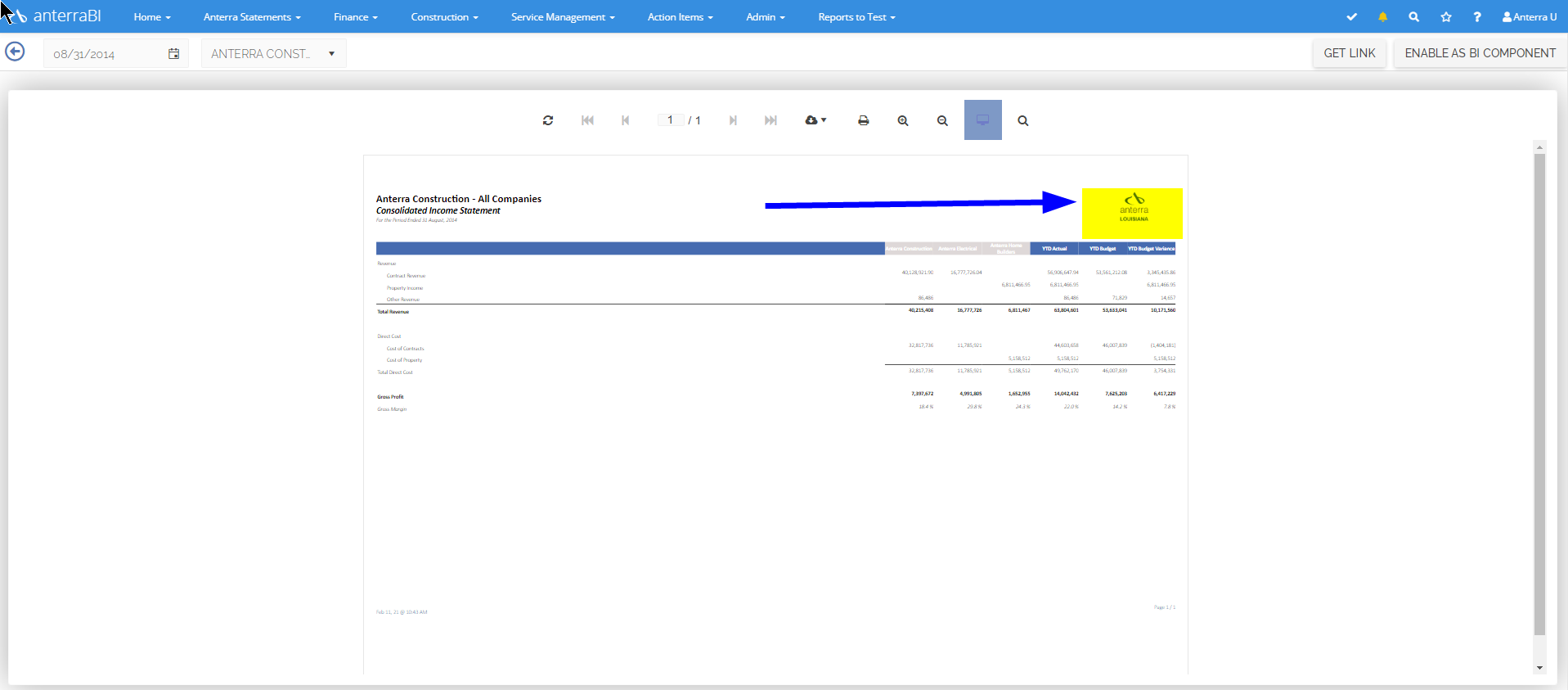1568x690 pixels.
Task: Click 'Consolidated Income Statement' subtitle
Action: (x=438, y=210)
